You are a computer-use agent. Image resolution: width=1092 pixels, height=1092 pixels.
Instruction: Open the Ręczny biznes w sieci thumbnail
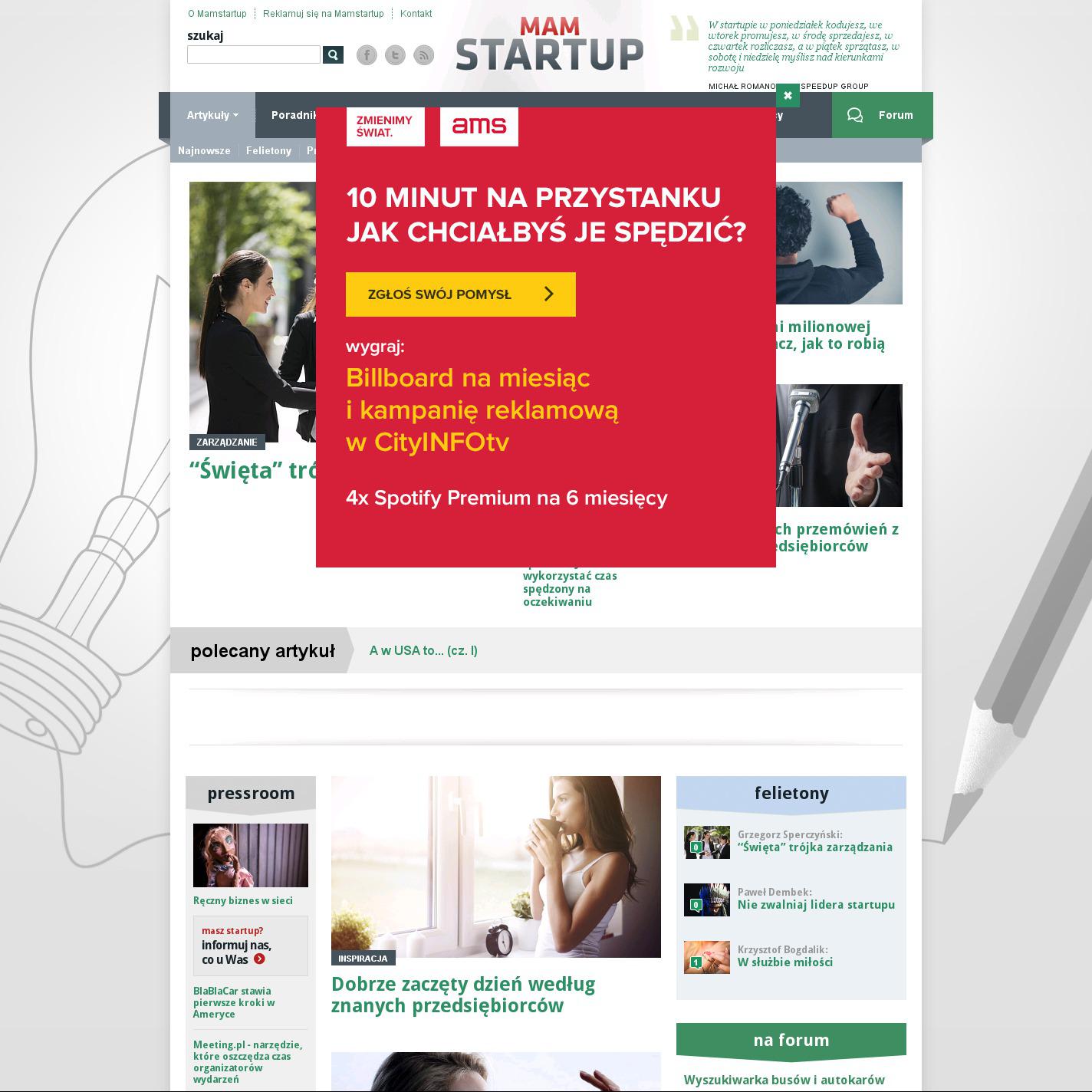pyautogui.click(x=251, y=855)
